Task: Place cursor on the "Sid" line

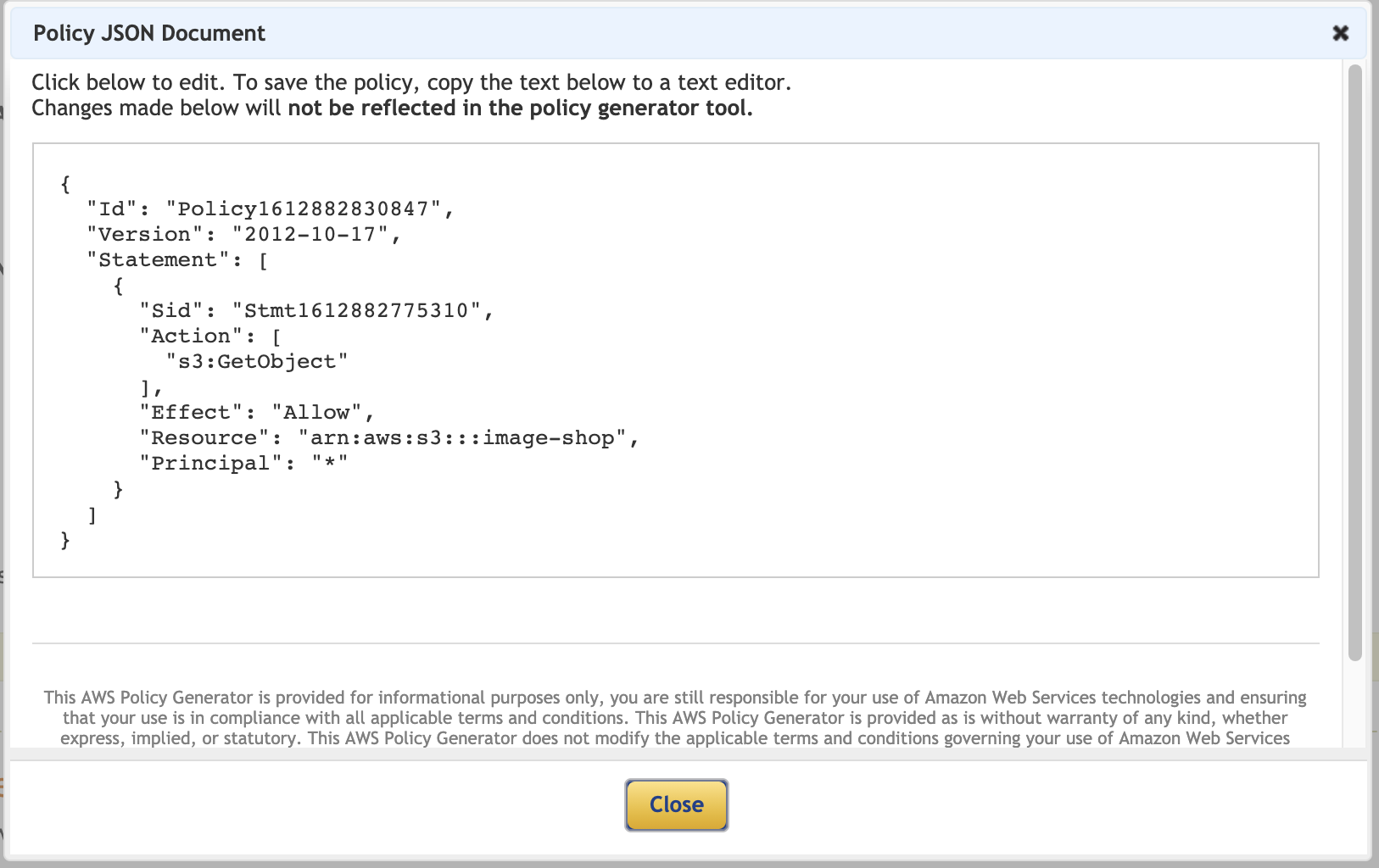Action: point(315,311)
